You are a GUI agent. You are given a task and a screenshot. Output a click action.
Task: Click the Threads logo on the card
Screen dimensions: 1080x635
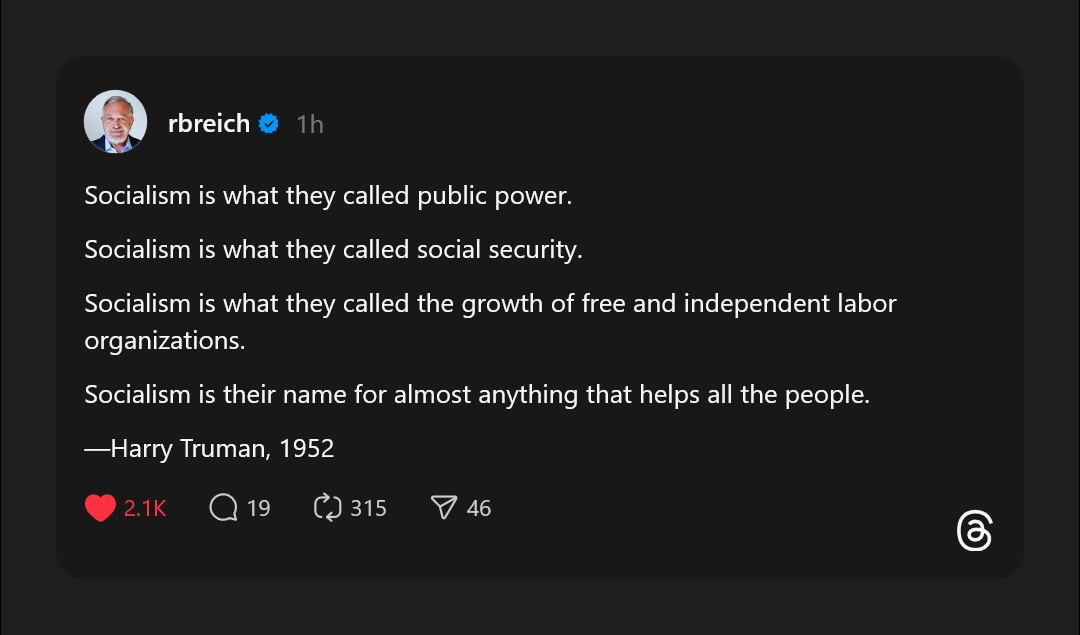(x=974, y=532)
